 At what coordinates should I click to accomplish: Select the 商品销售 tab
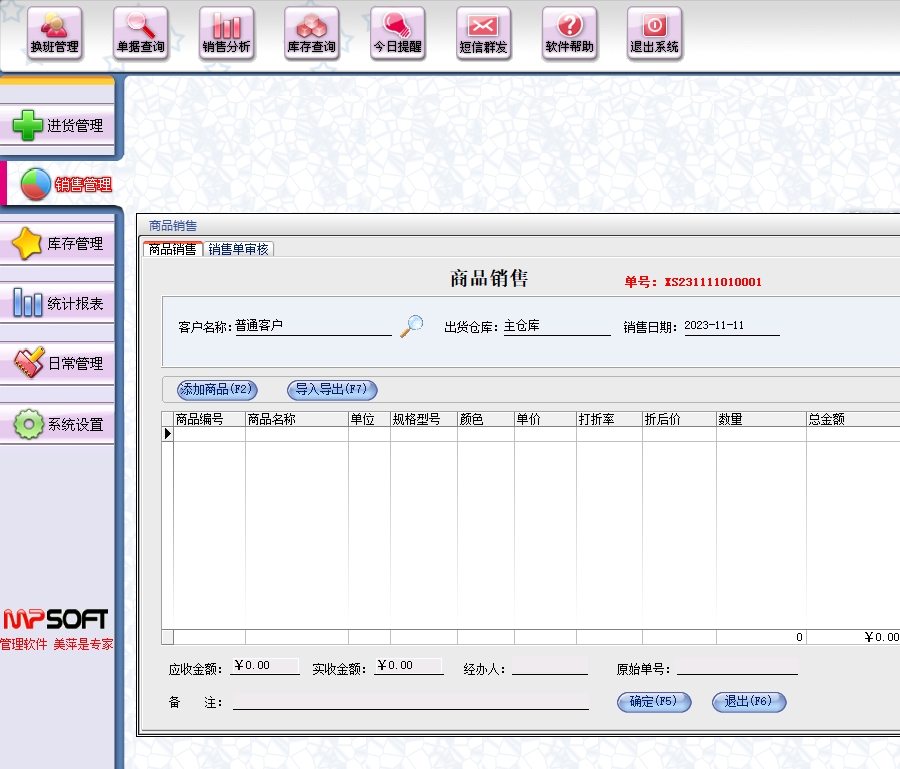click(172, 250)
